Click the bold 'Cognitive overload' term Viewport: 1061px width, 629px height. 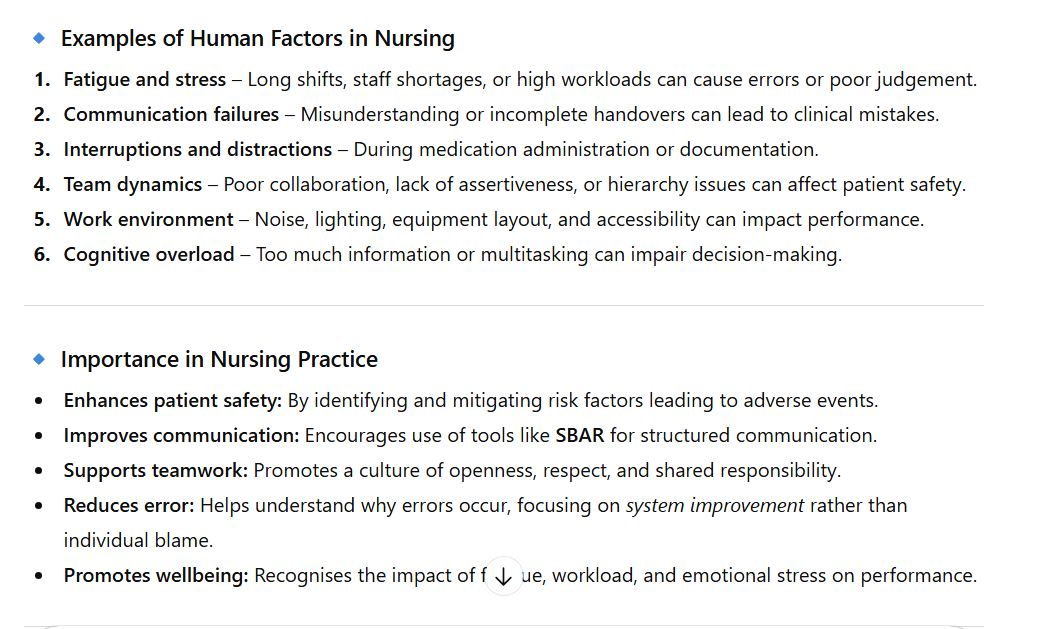(x=148, y=254)
